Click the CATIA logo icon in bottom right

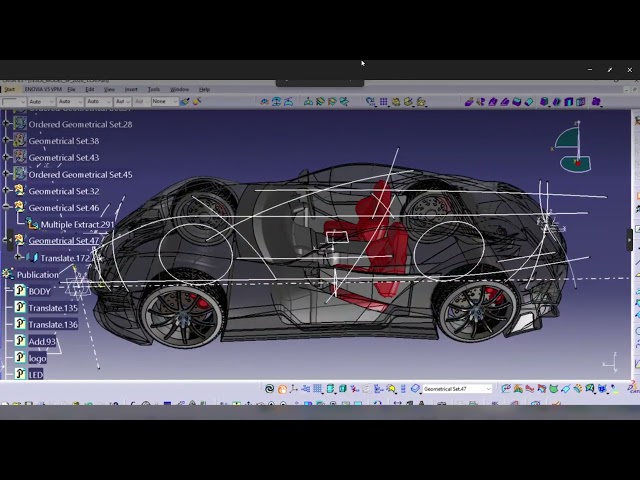(634, 387)
